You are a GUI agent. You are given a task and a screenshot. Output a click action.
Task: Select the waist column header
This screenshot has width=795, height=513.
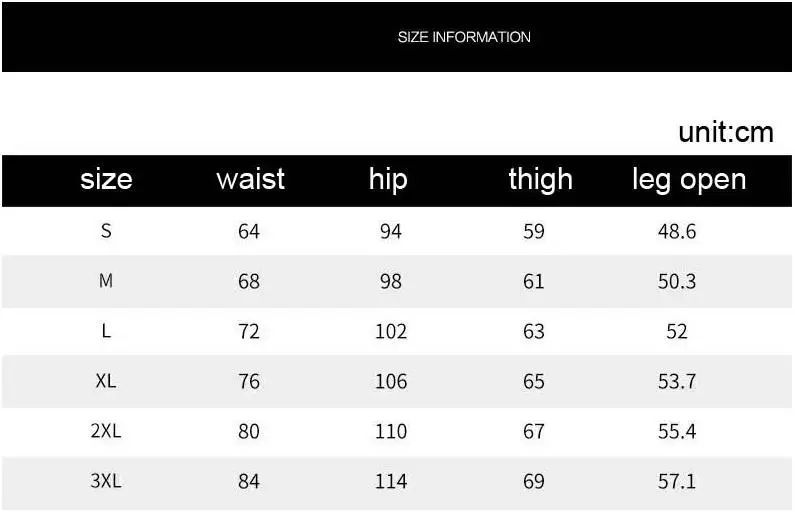point(250,179)
